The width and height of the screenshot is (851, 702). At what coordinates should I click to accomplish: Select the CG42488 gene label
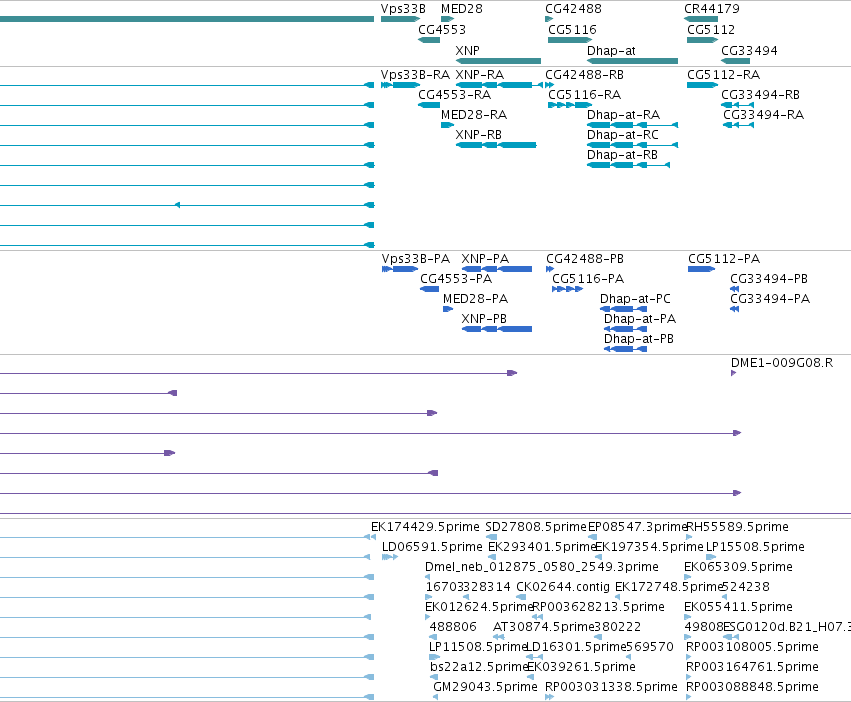(x=573, y=9)
